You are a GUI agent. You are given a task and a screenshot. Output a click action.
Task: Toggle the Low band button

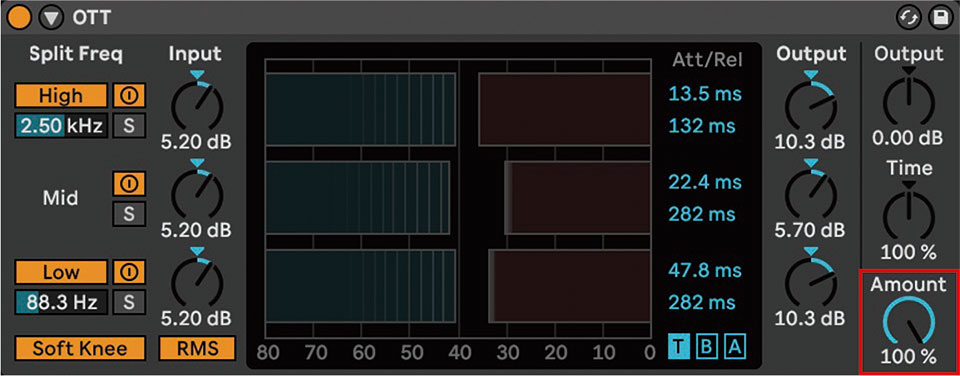pyautogui.click(x=61, y=272)
